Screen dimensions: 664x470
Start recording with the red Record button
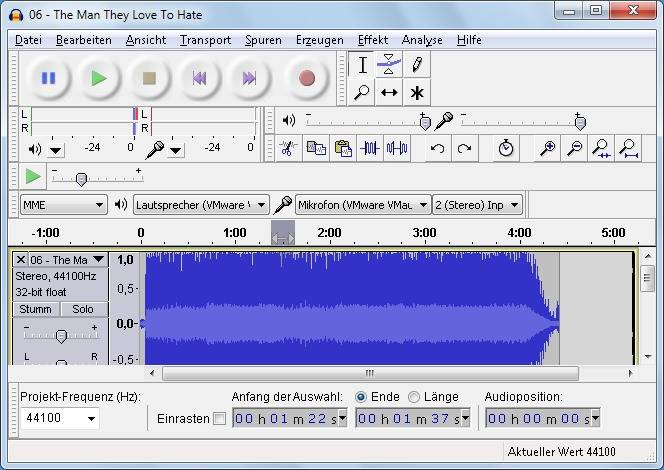tap(307, 78)
